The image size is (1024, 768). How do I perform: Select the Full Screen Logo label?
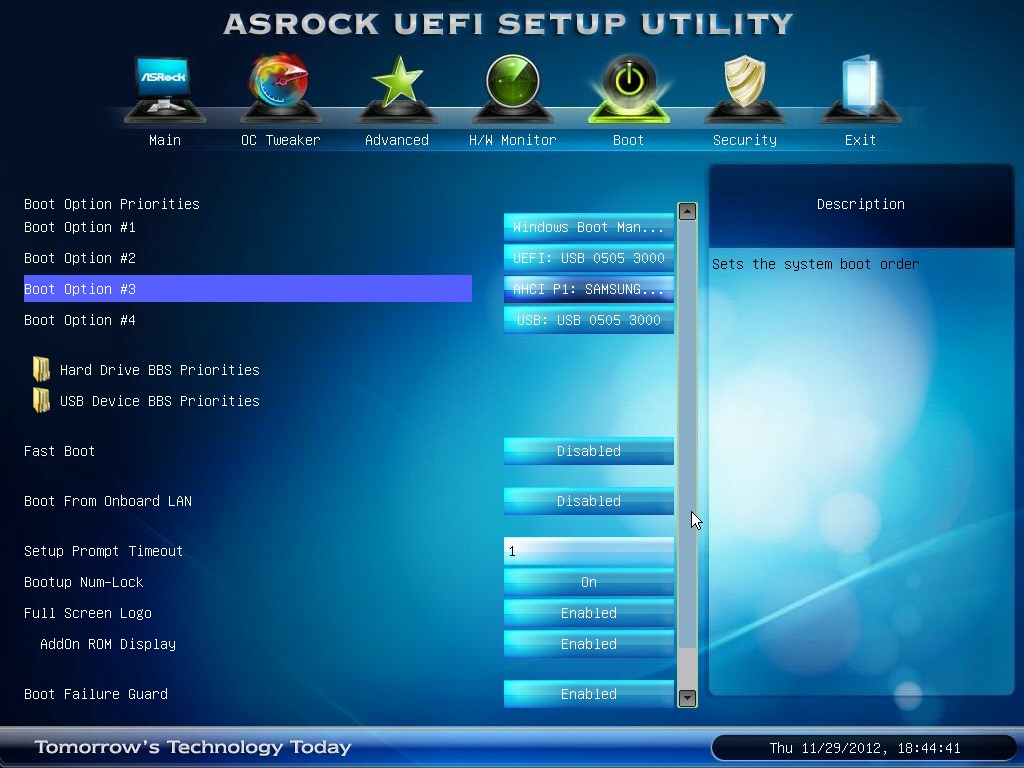(x=88, y=613)
